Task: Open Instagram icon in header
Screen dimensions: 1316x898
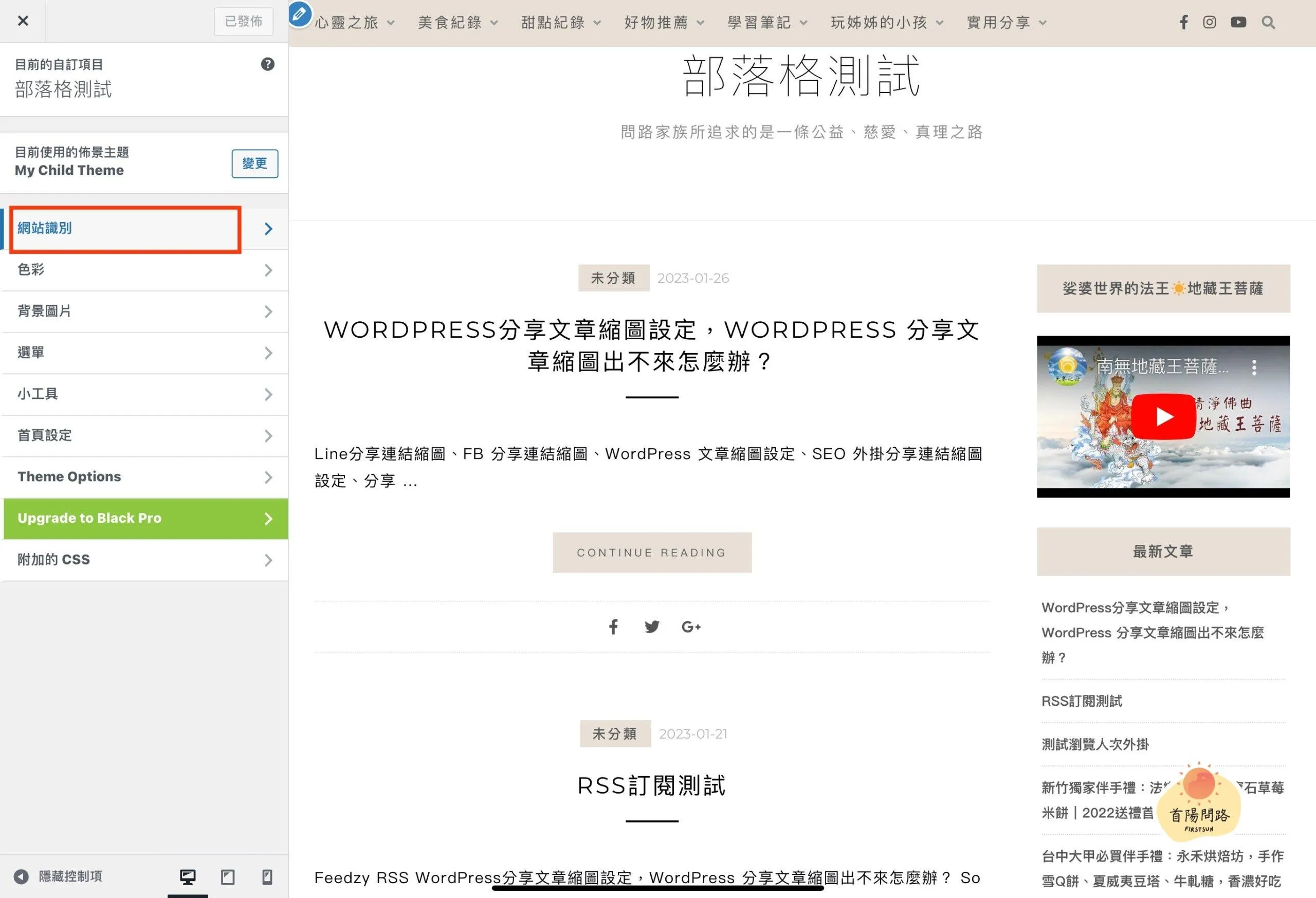Action: 1210,22
